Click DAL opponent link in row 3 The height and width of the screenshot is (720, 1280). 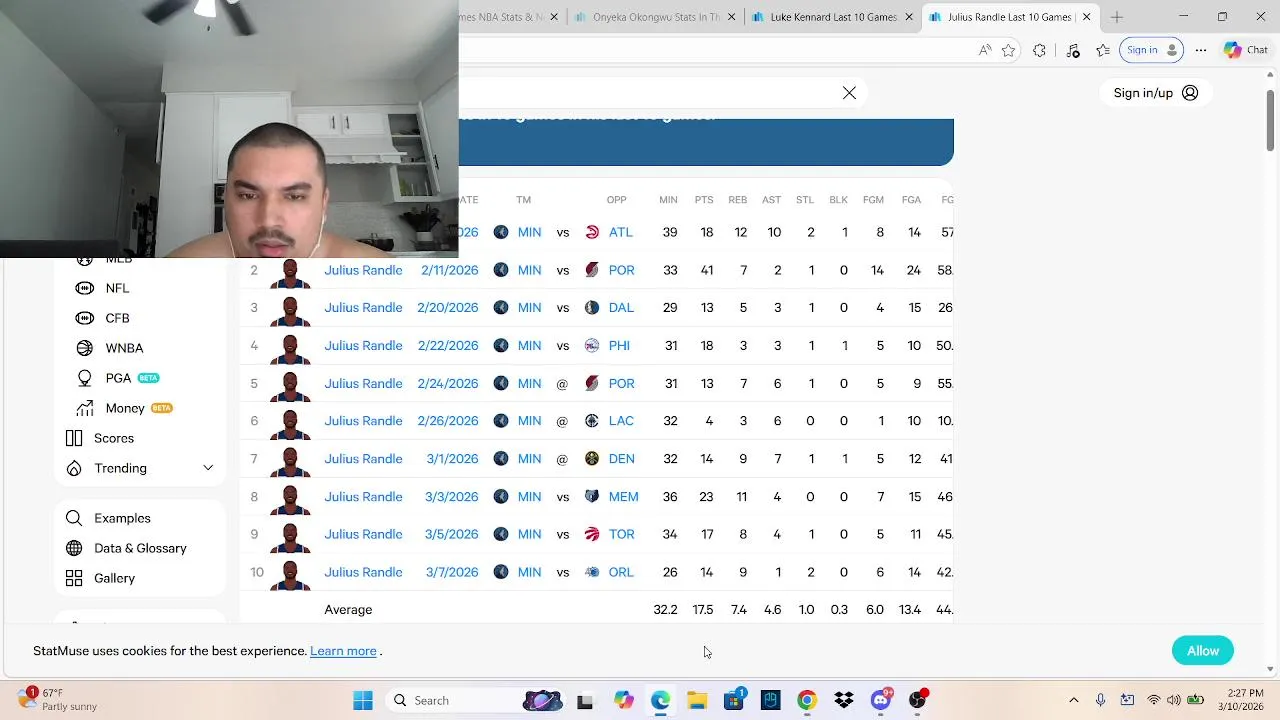tap(621, 308)
